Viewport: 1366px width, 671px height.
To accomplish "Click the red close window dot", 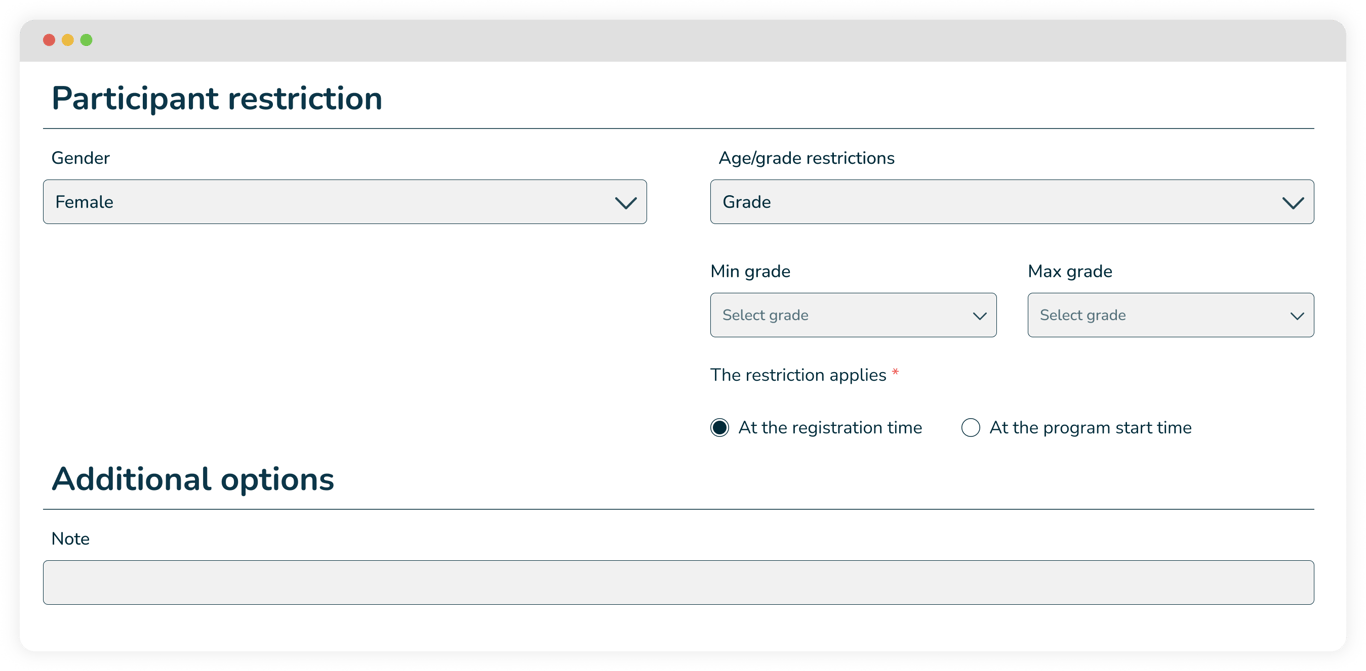I will (49, 40).
